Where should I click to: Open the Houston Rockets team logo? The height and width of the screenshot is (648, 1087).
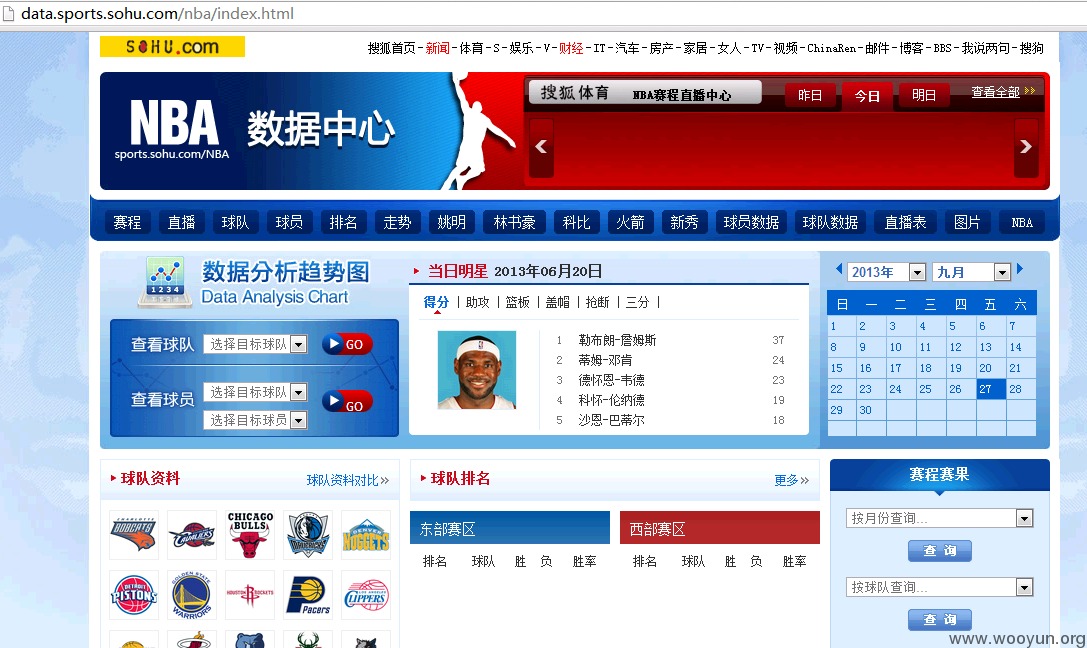[x=250, y=595]
